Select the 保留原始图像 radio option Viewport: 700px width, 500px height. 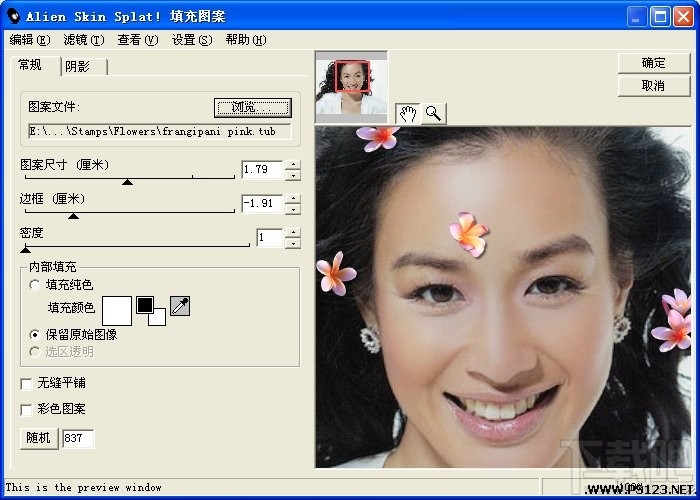[35, 334]
